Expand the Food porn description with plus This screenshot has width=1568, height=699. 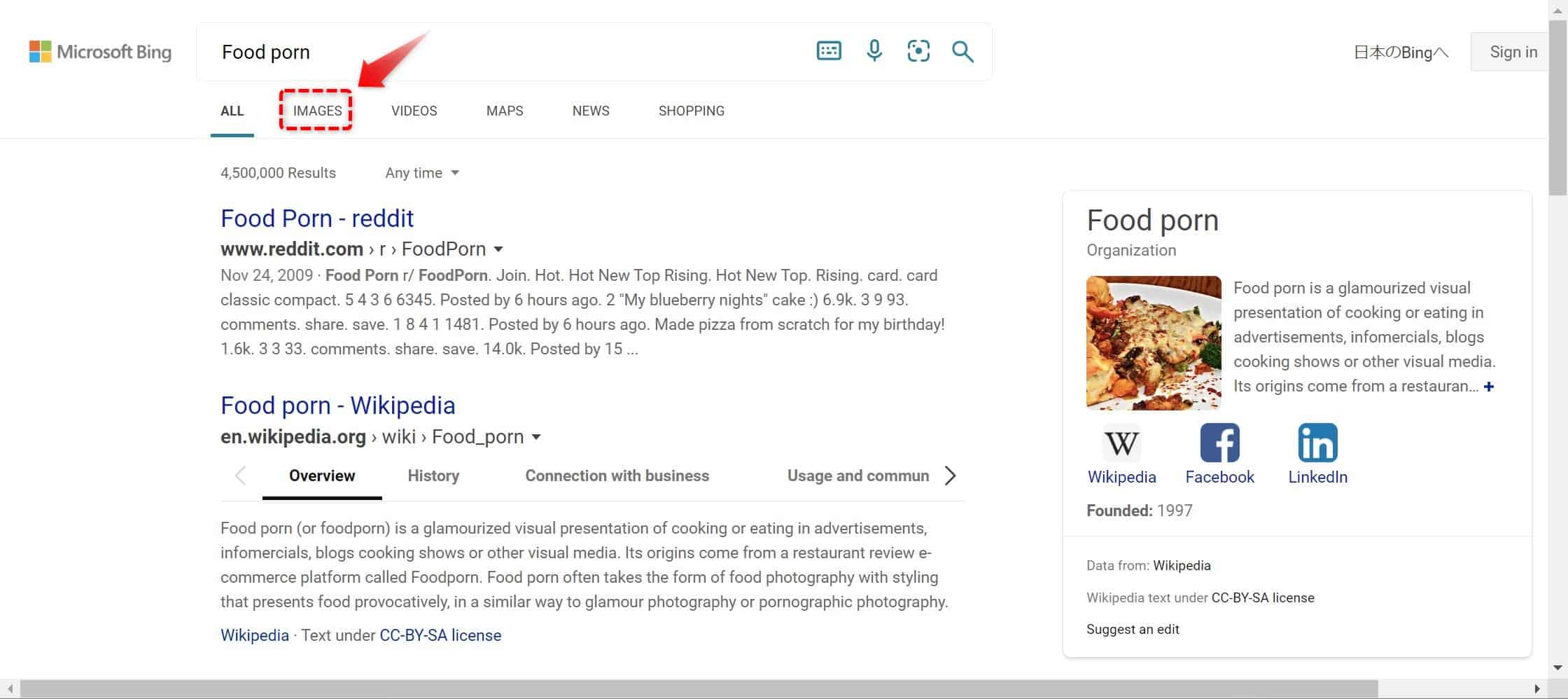1489,387
